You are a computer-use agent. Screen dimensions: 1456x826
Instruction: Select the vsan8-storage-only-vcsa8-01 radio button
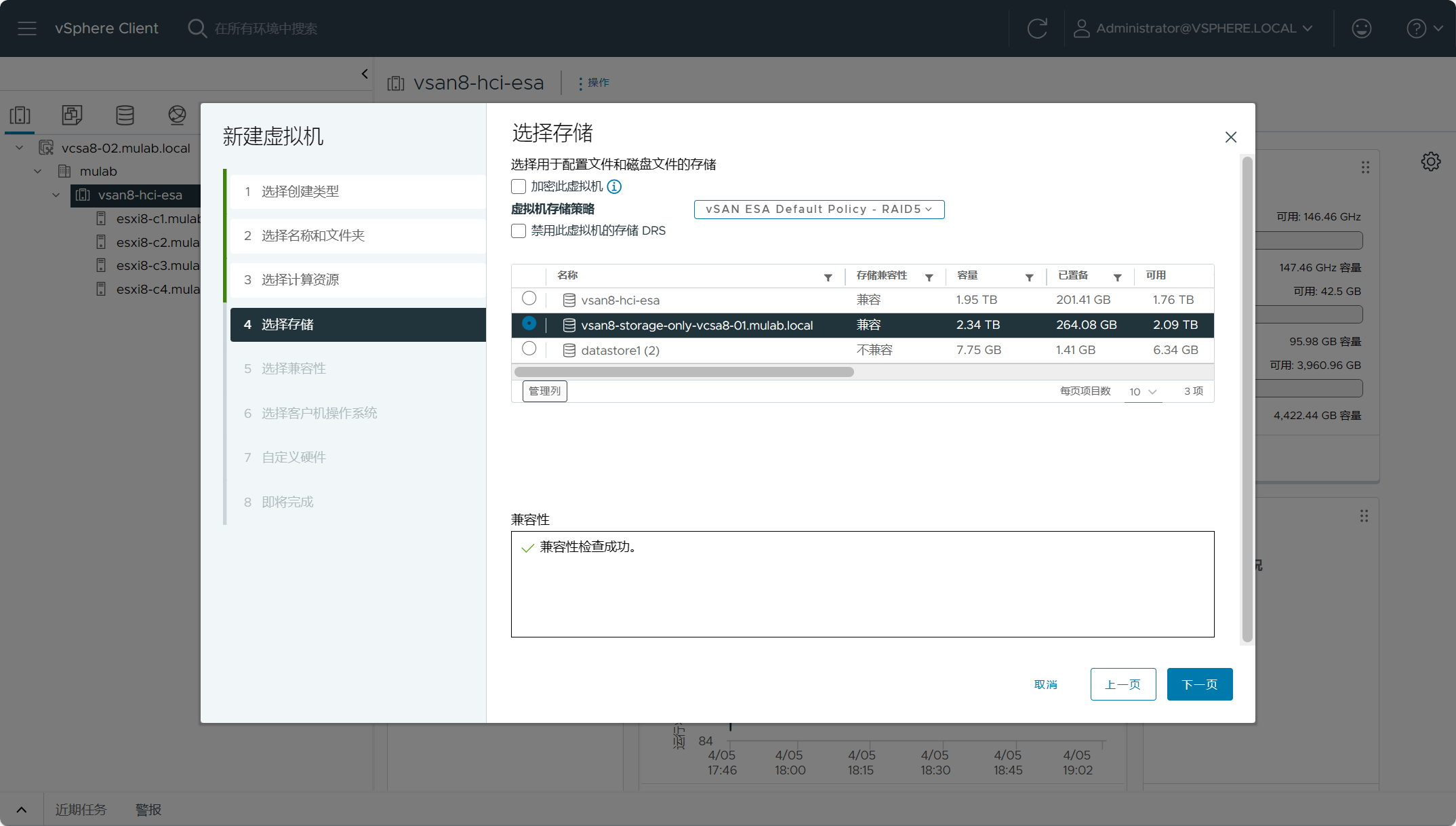[529, 323]
